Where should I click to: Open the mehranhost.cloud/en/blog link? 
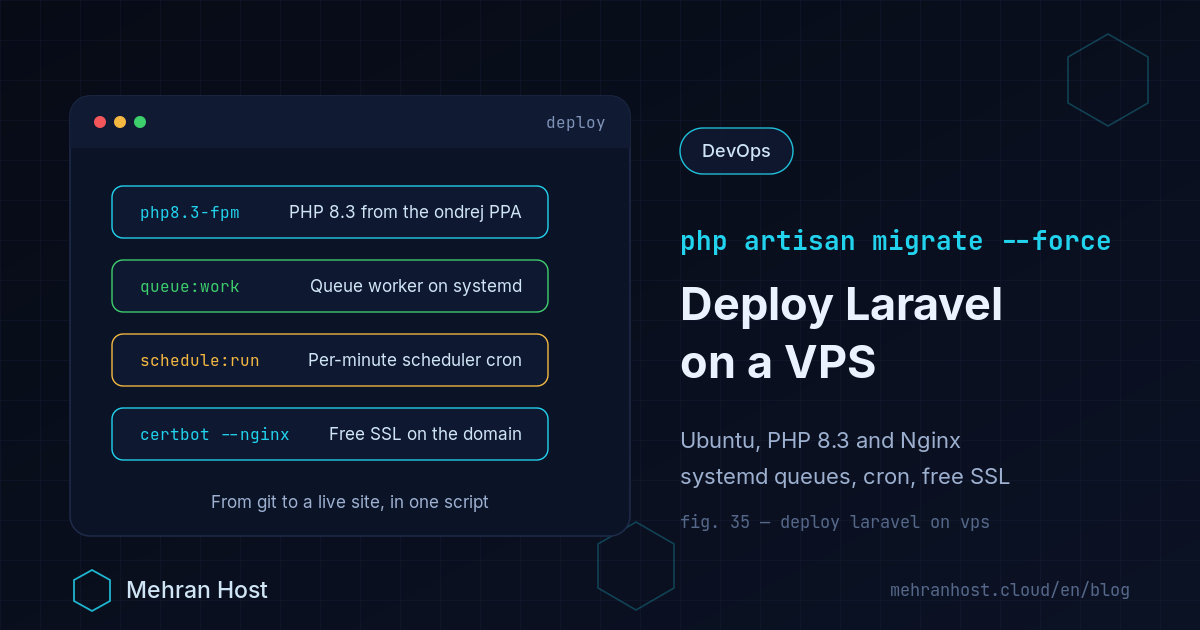click(x=1010, y=590)
